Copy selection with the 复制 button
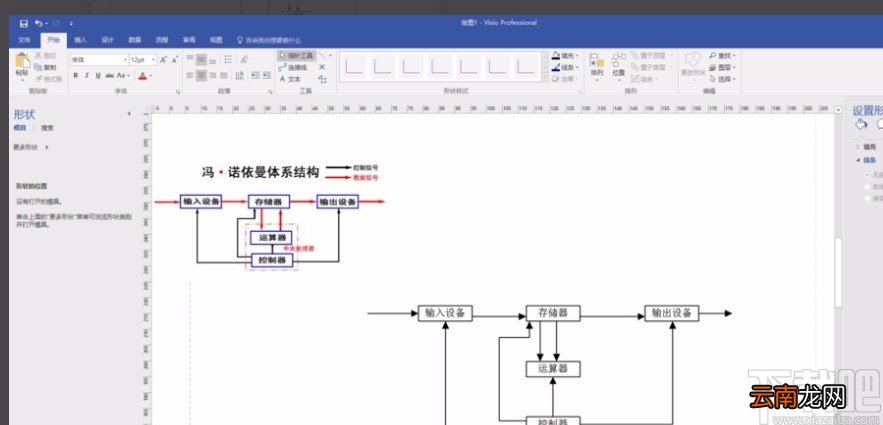883x425 pixels. (x=46, y=67)
